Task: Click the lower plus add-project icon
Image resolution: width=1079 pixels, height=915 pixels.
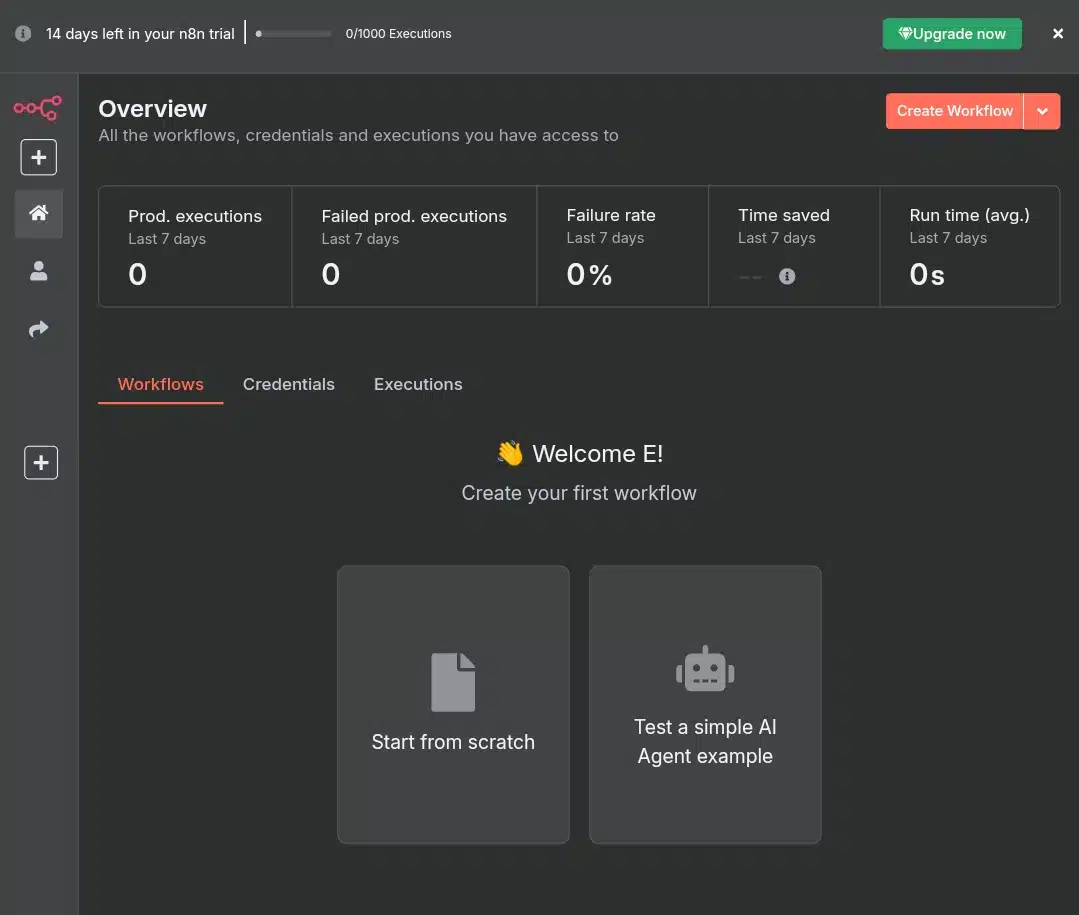Action: [x=41, y=462]
